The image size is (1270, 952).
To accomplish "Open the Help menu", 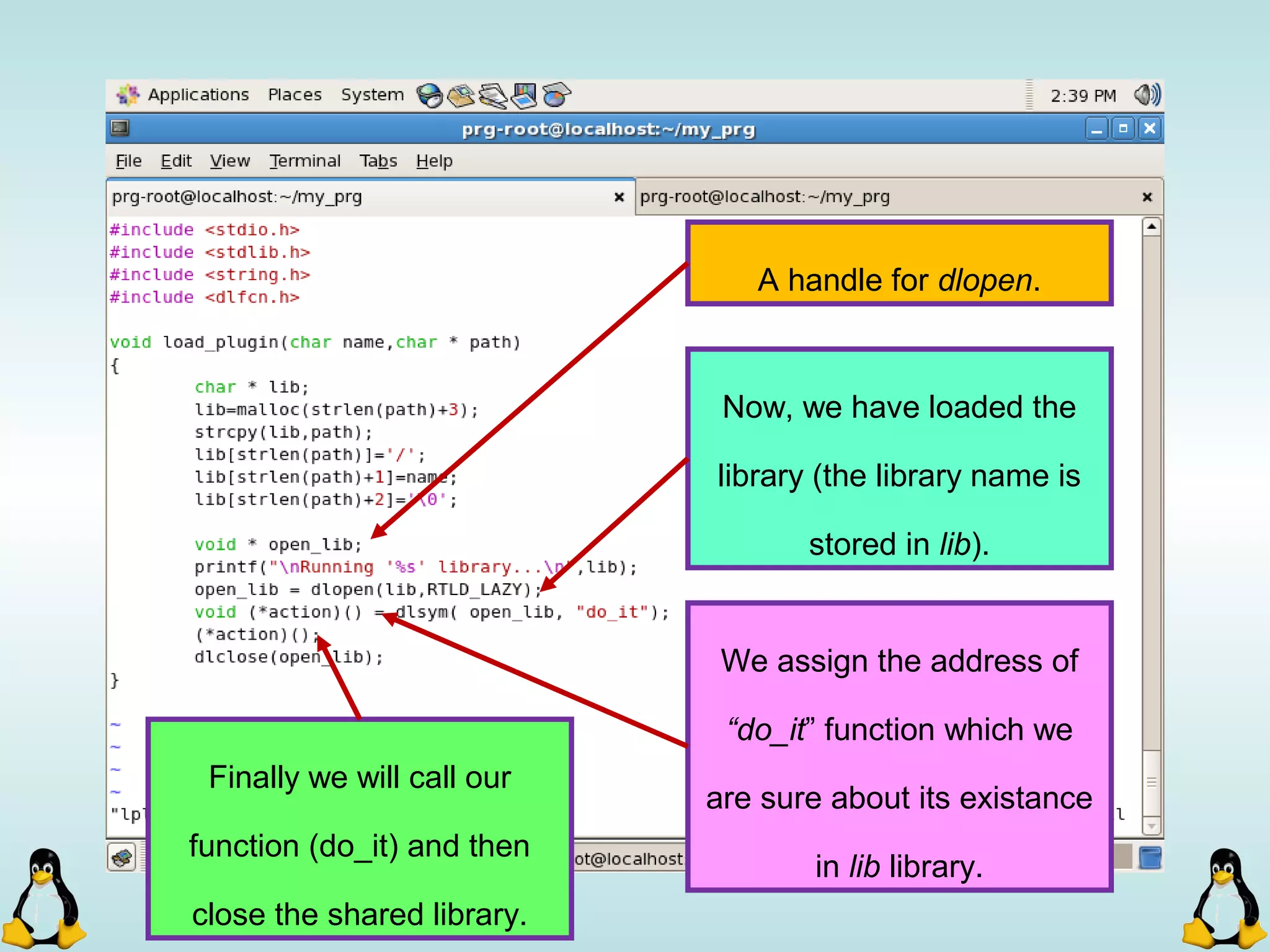I will pos(434,161).
